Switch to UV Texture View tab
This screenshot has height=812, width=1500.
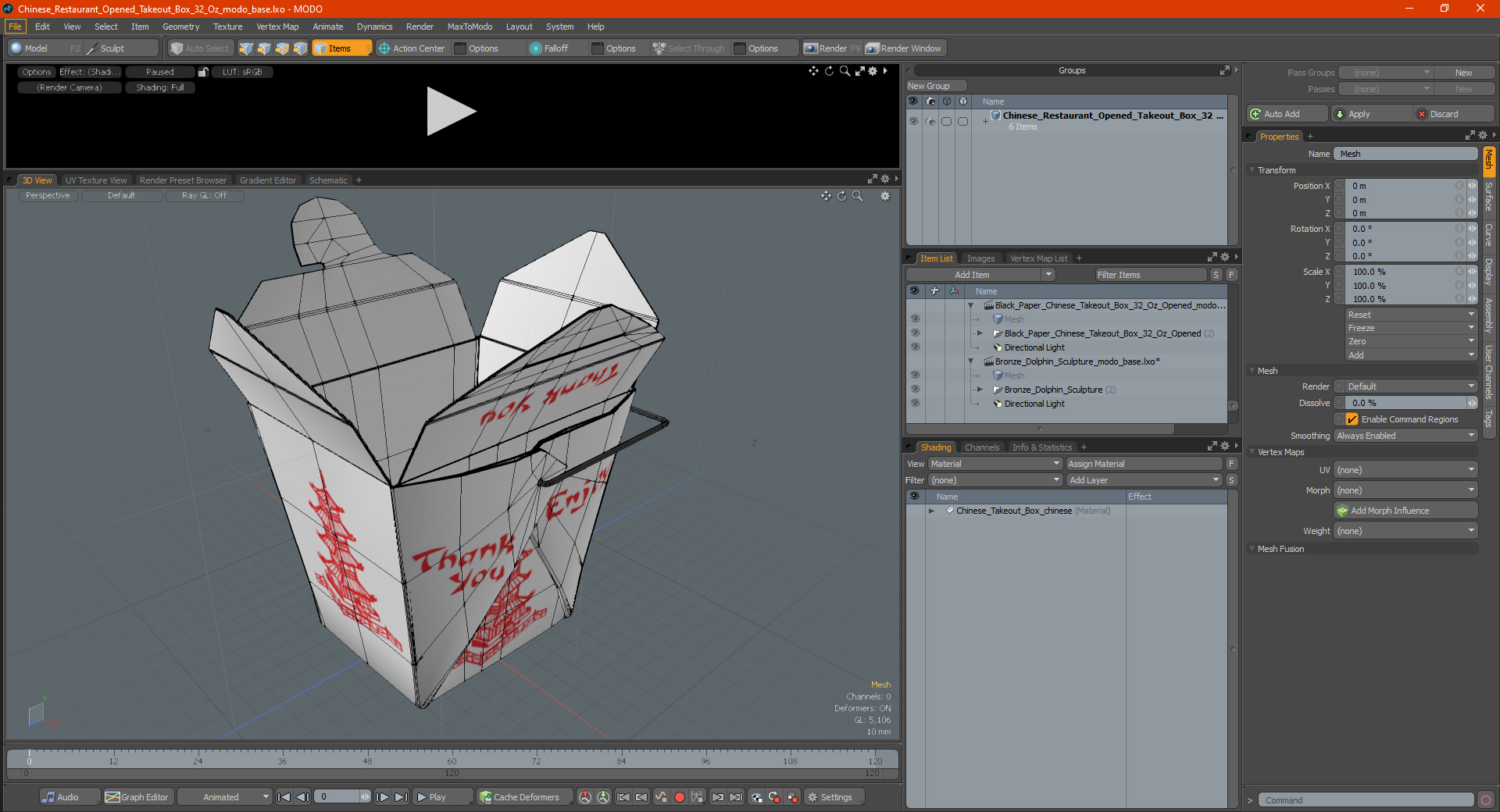[96, 180]
